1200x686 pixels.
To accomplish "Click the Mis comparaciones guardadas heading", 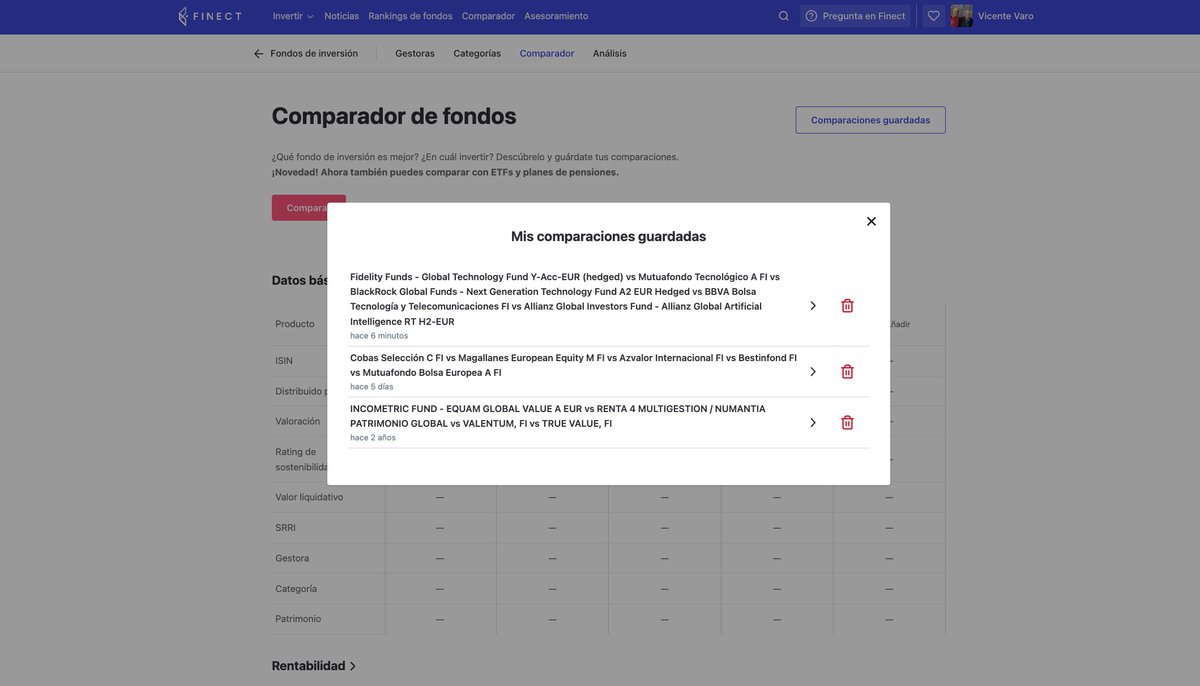I will (608, 237).
